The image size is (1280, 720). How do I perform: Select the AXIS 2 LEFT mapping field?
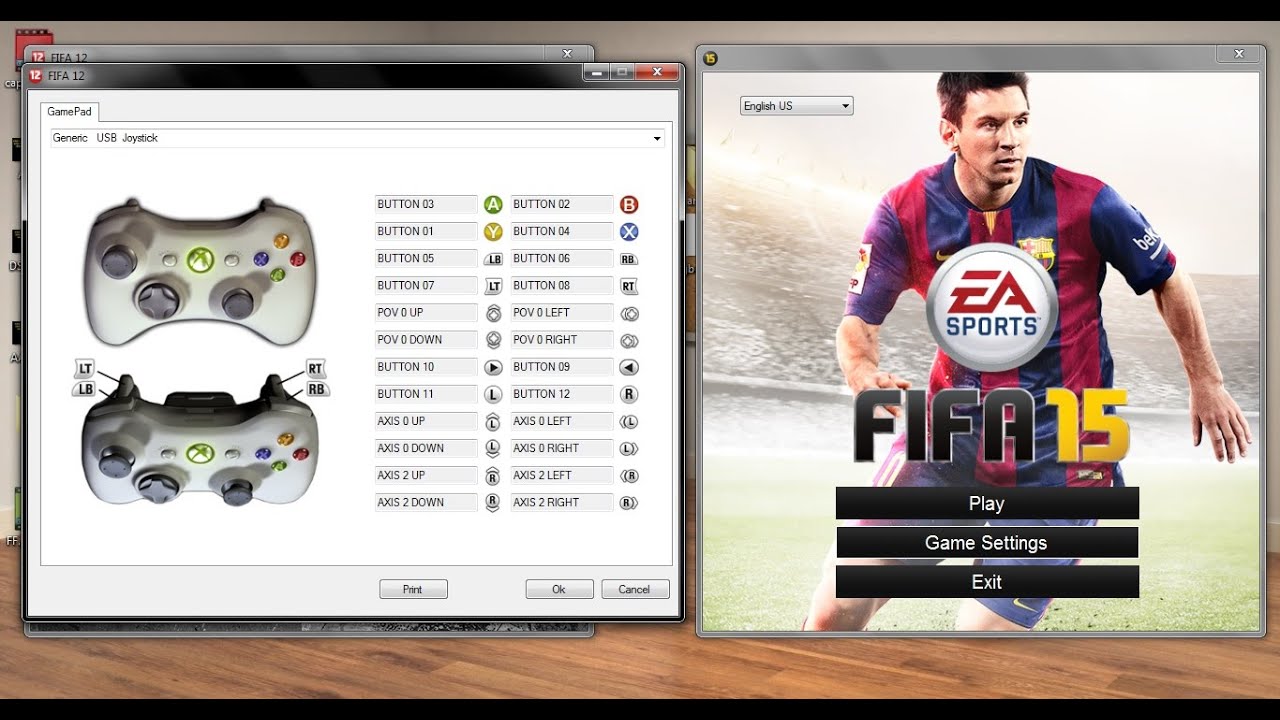click(x=562, y=475)
